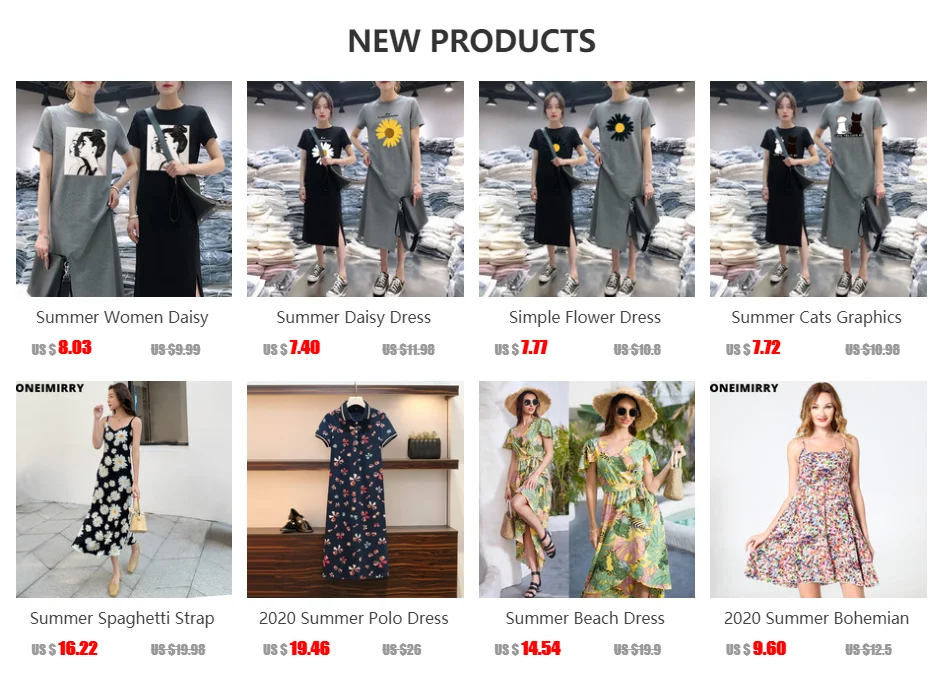Open the Simple Flower Dress product image
The width and height of the screenshot is (943, 689).
tap(587, 189)
